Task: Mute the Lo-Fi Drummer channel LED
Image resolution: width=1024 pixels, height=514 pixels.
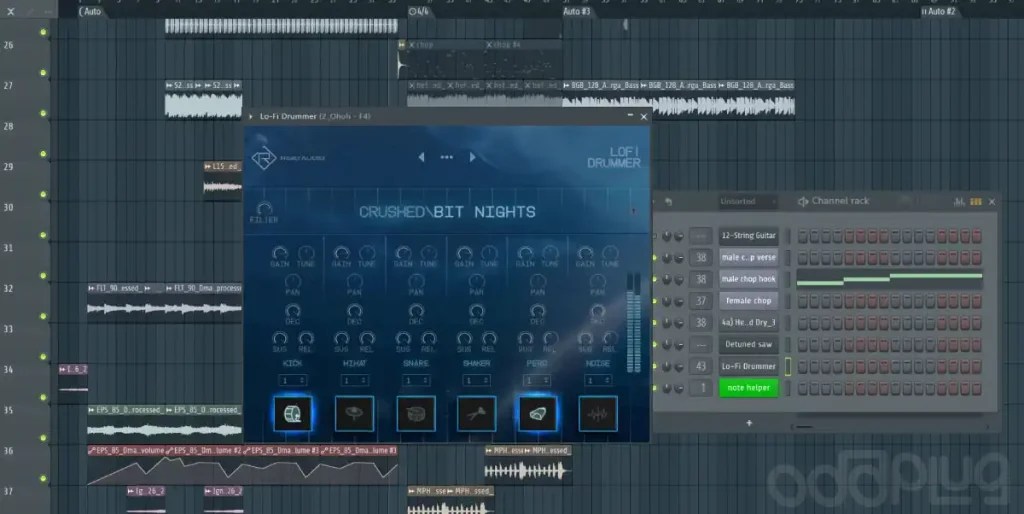Action: [x=655, y=366]
